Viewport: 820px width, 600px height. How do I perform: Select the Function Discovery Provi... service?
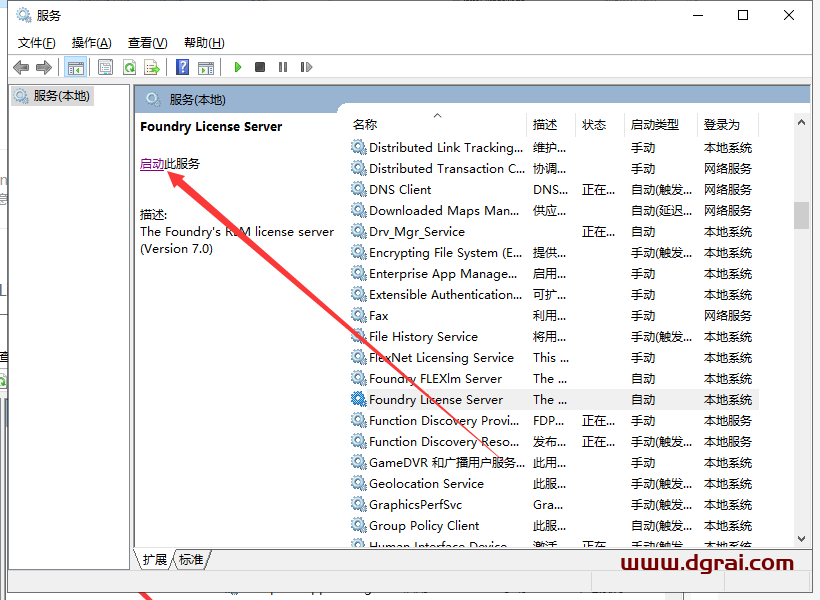(553, 421)
